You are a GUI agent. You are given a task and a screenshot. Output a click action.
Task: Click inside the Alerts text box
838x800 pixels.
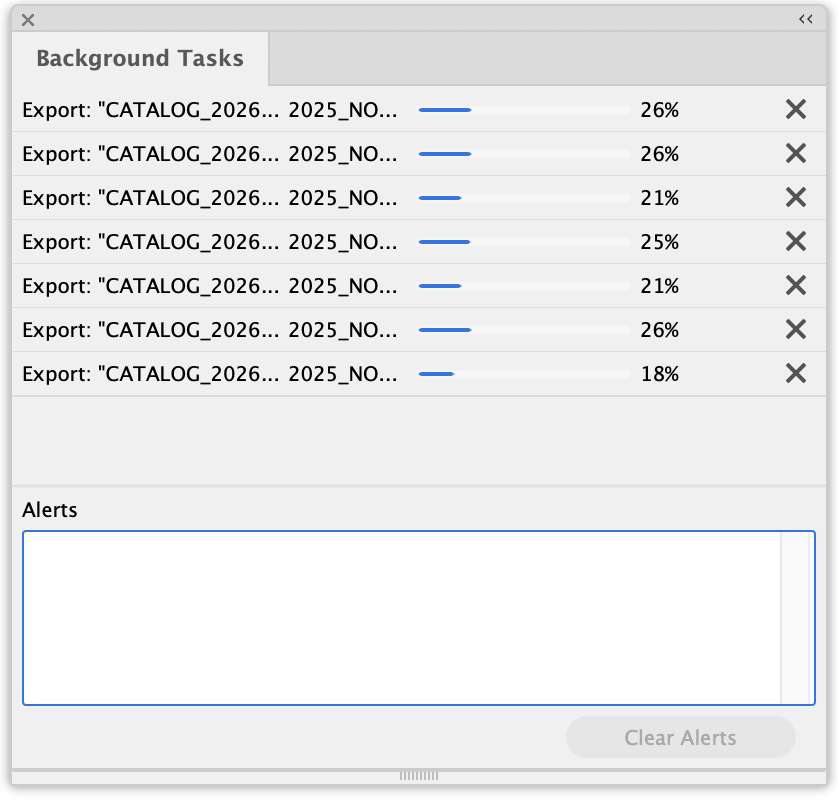click(400, 617)
